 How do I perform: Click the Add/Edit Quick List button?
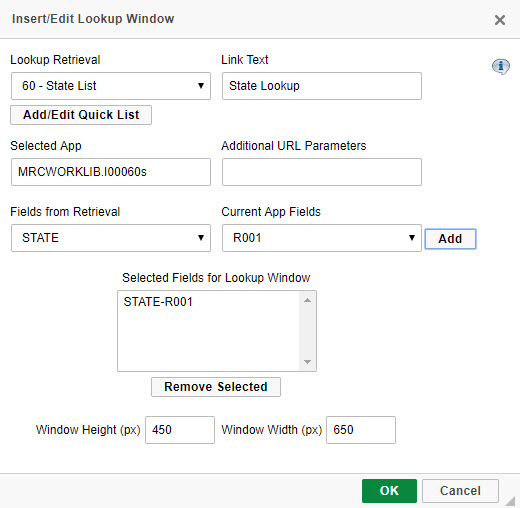81,115
